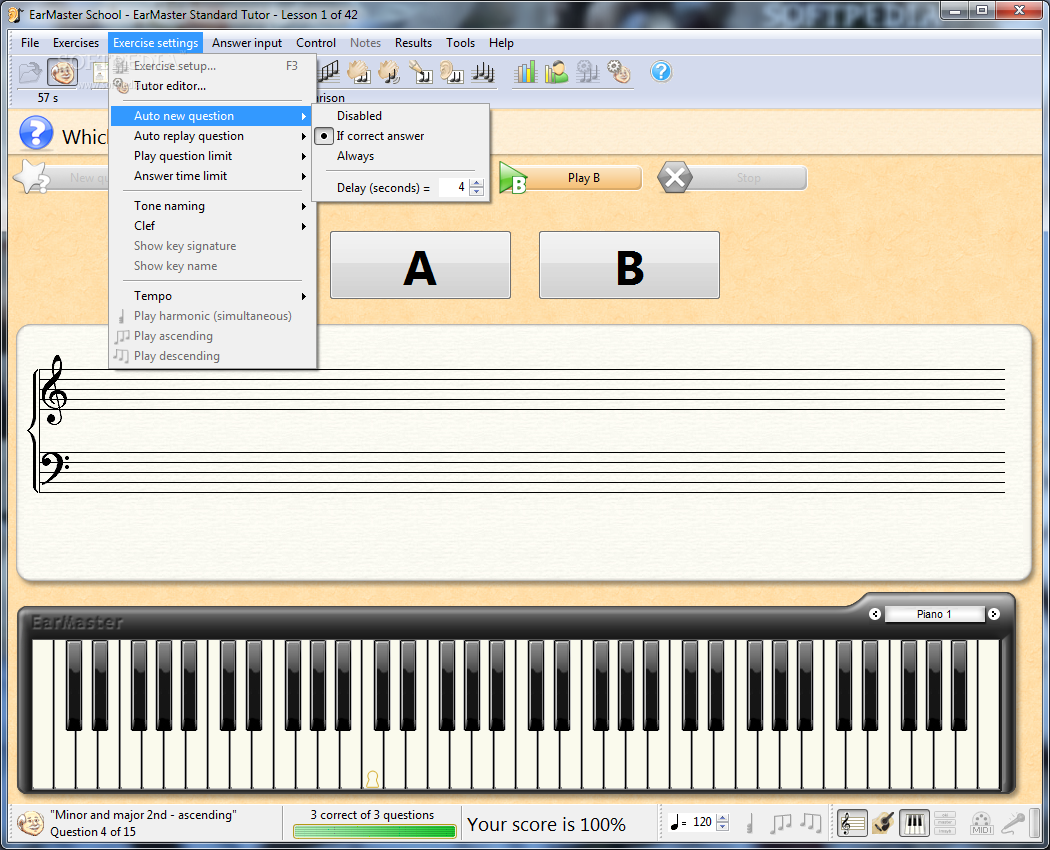Click the tempo value field showing 120
The image size is (1050, 850).
[702, 823]
